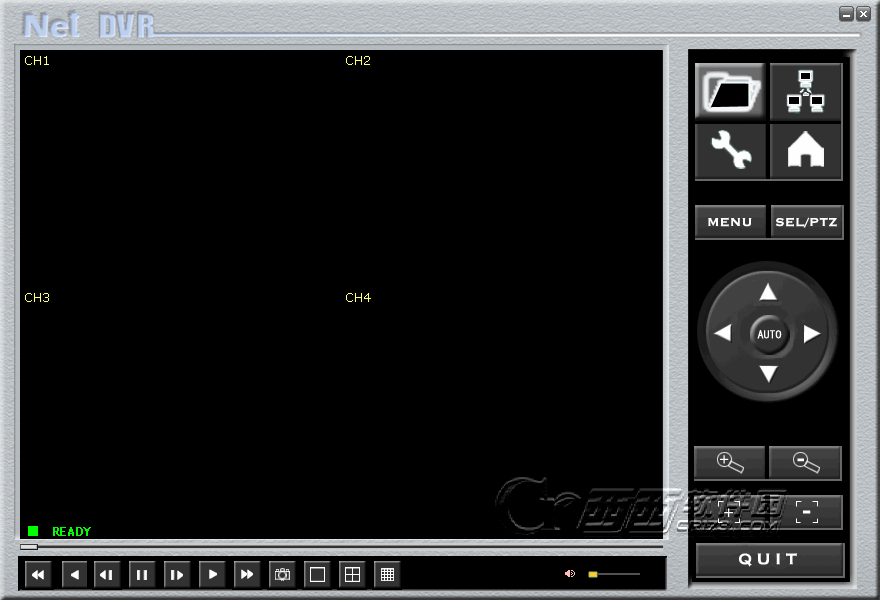
Task: Select the CH3 video pane
Action: 180,413
